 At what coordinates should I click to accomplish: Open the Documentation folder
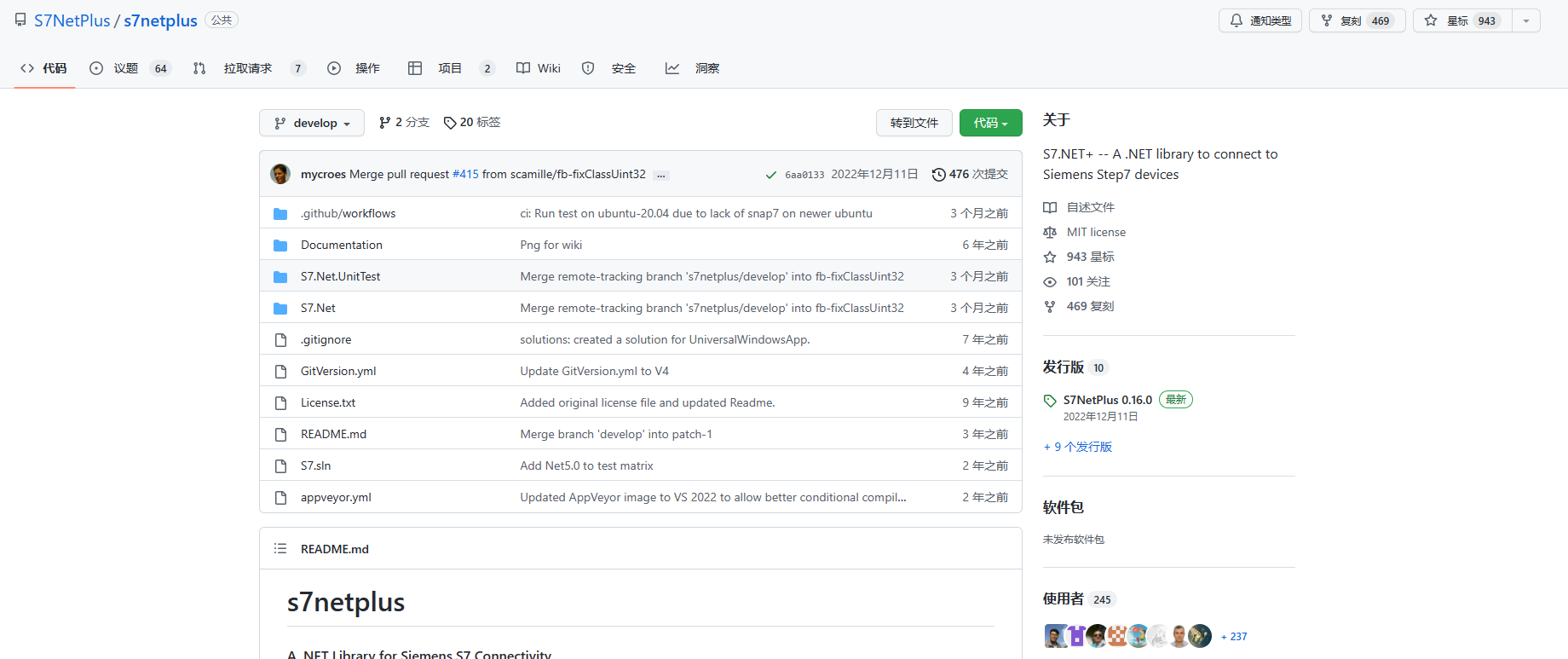342,245
